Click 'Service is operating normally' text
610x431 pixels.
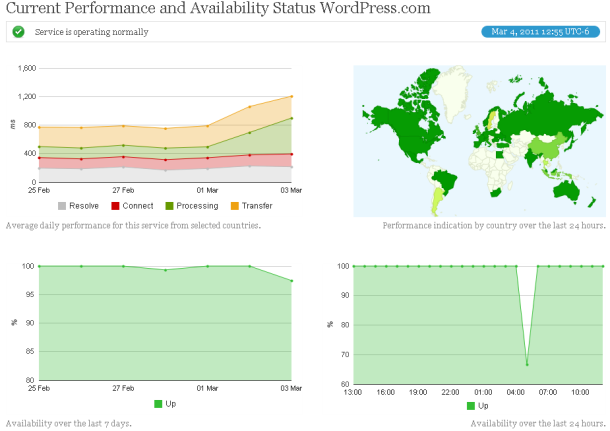[91, 32]
